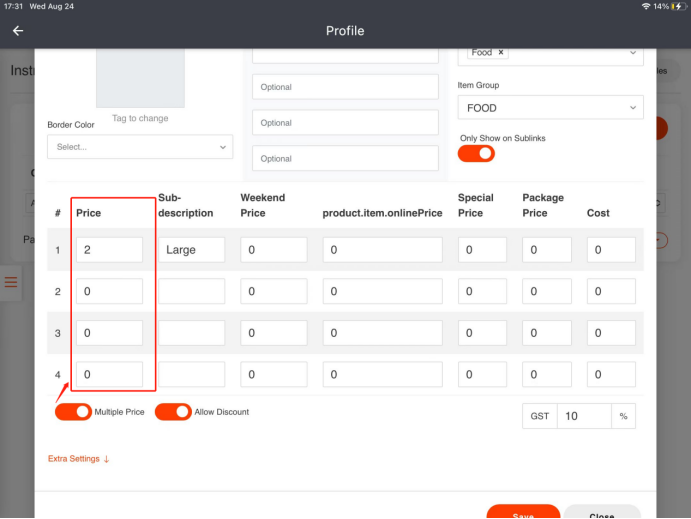Tap the hamburger menu icon on left edge

click(x=11, y=282)
